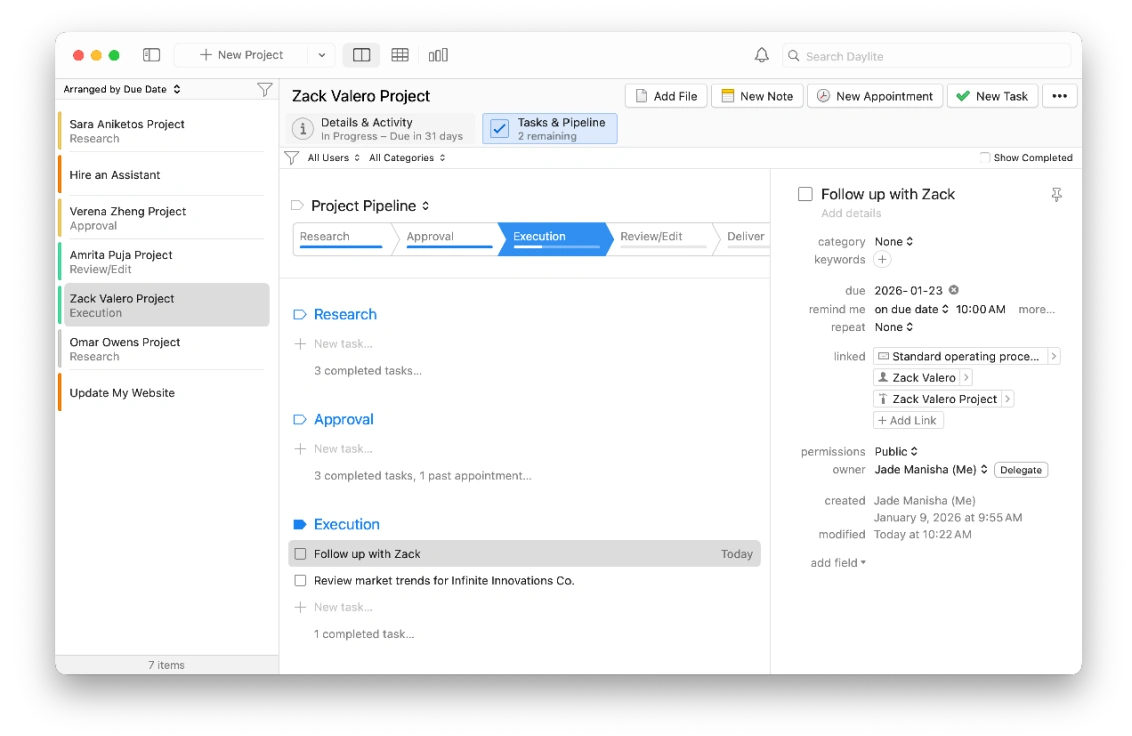Open arrow next to Zack Valero Project link

[1007, 399]
